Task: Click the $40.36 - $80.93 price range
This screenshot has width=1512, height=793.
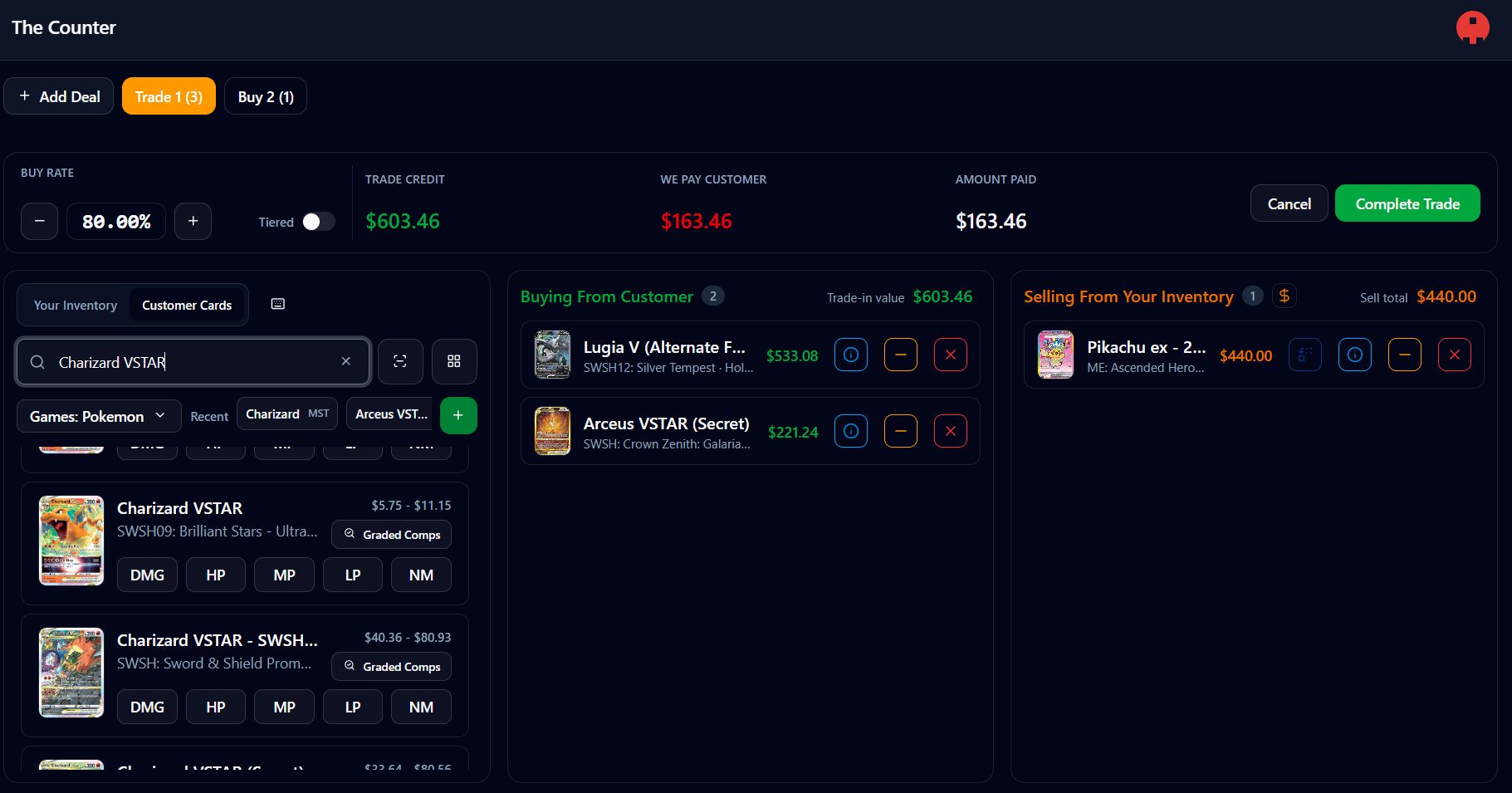Action: click(x=408, y=637)
